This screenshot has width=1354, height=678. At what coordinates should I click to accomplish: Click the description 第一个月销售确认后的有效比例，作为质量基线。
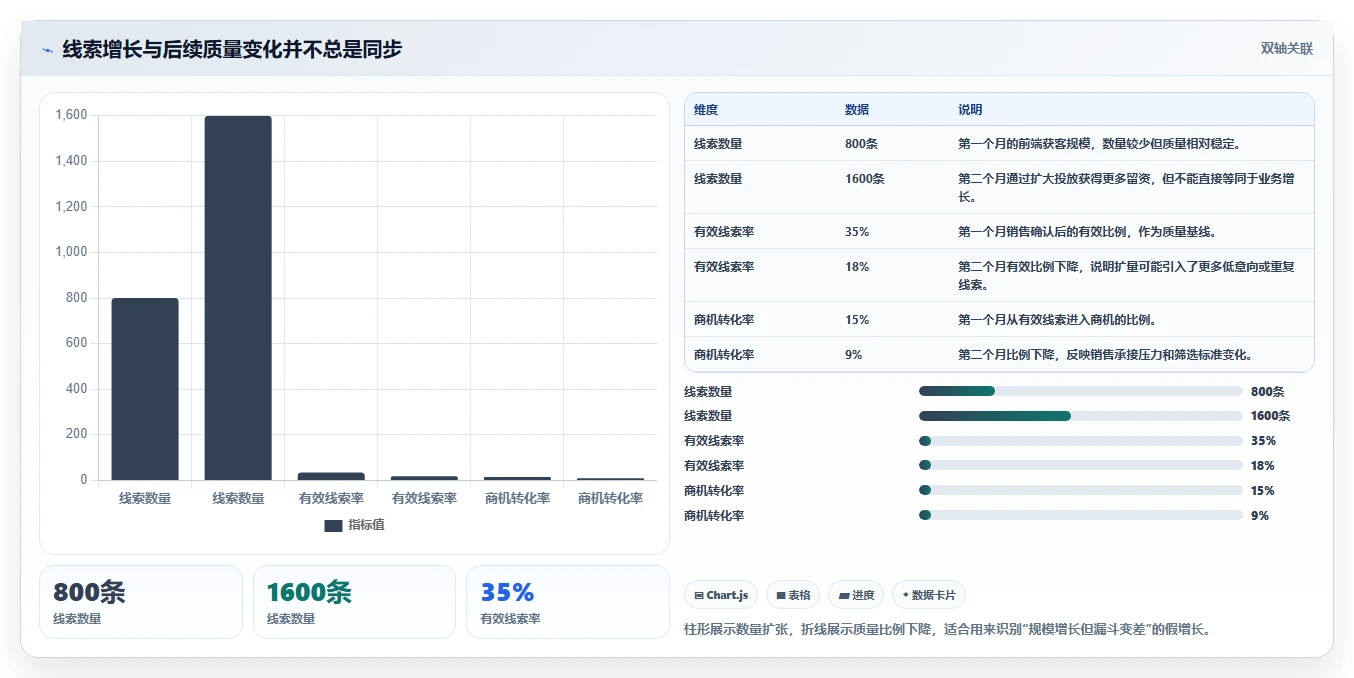(x=1088, y=232)
